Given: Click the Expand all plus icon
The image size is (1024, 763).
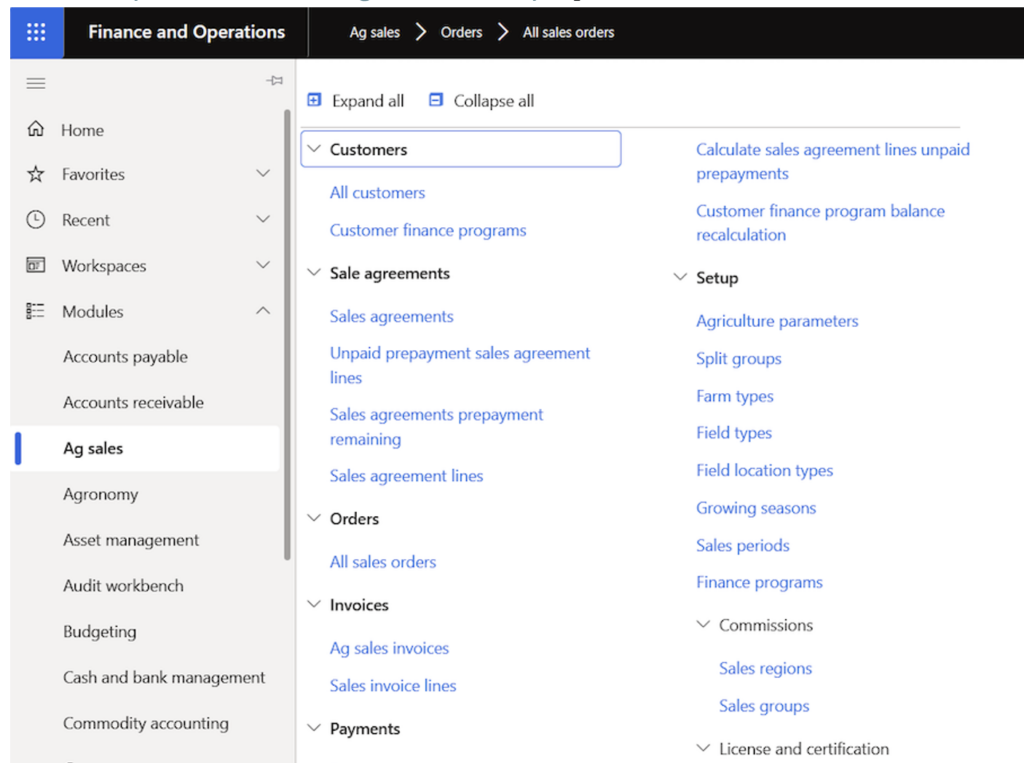Looking at the screenshot, I should (314, 100).
